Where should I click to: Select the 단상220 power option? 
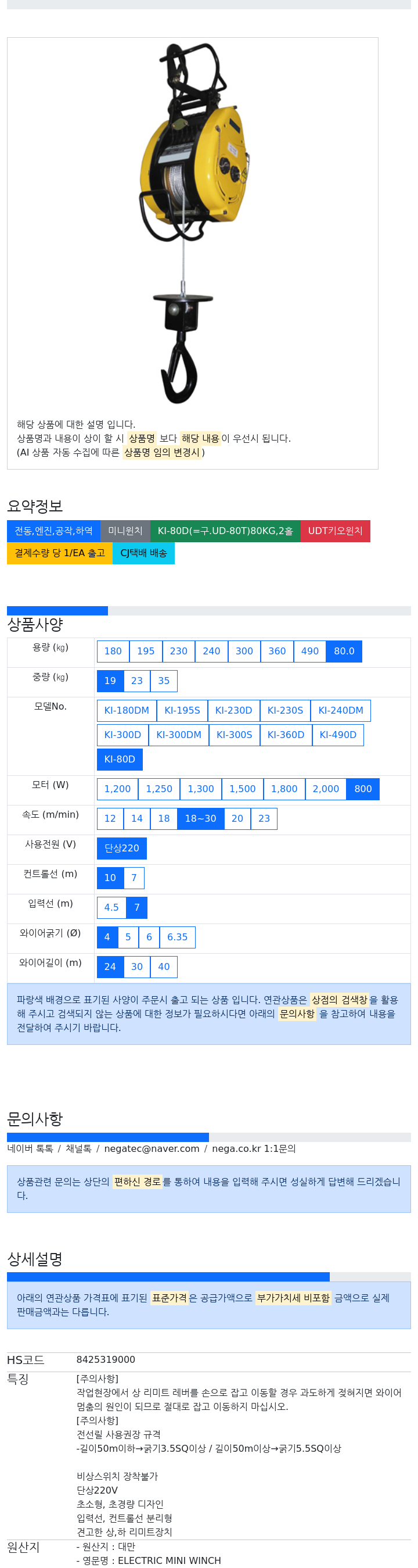coord(122,848)
